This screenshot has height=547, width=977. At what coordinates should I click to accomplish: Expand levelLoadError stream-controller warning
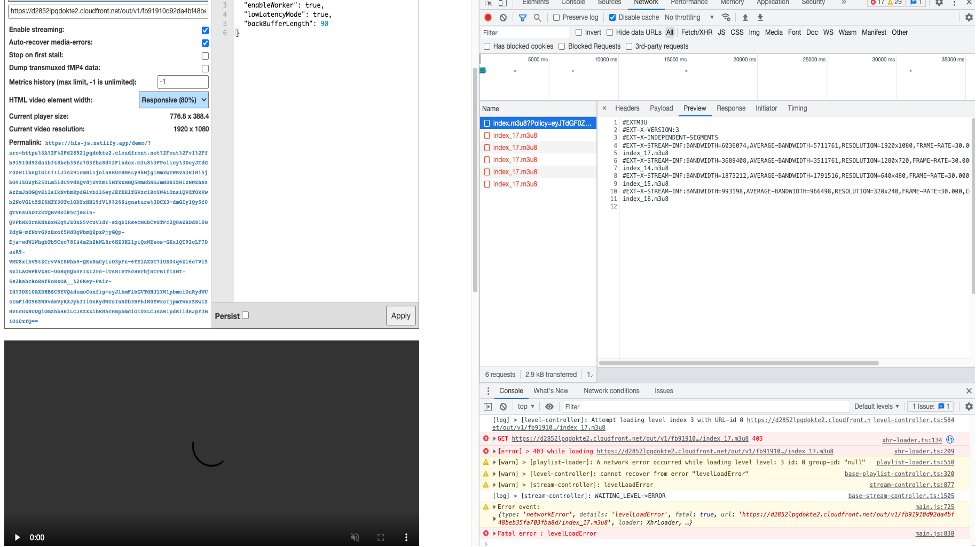(x=494, y=485)
